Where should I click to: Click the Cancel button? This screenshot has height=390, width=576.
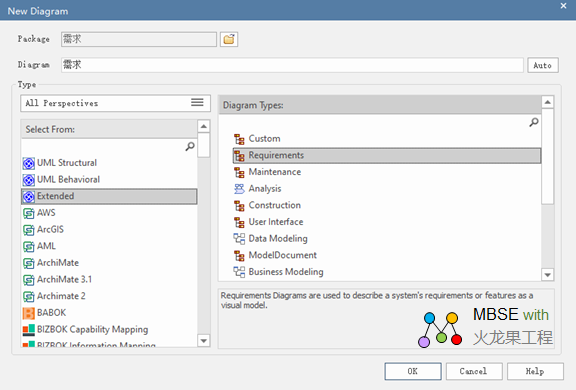pos(474,371)
